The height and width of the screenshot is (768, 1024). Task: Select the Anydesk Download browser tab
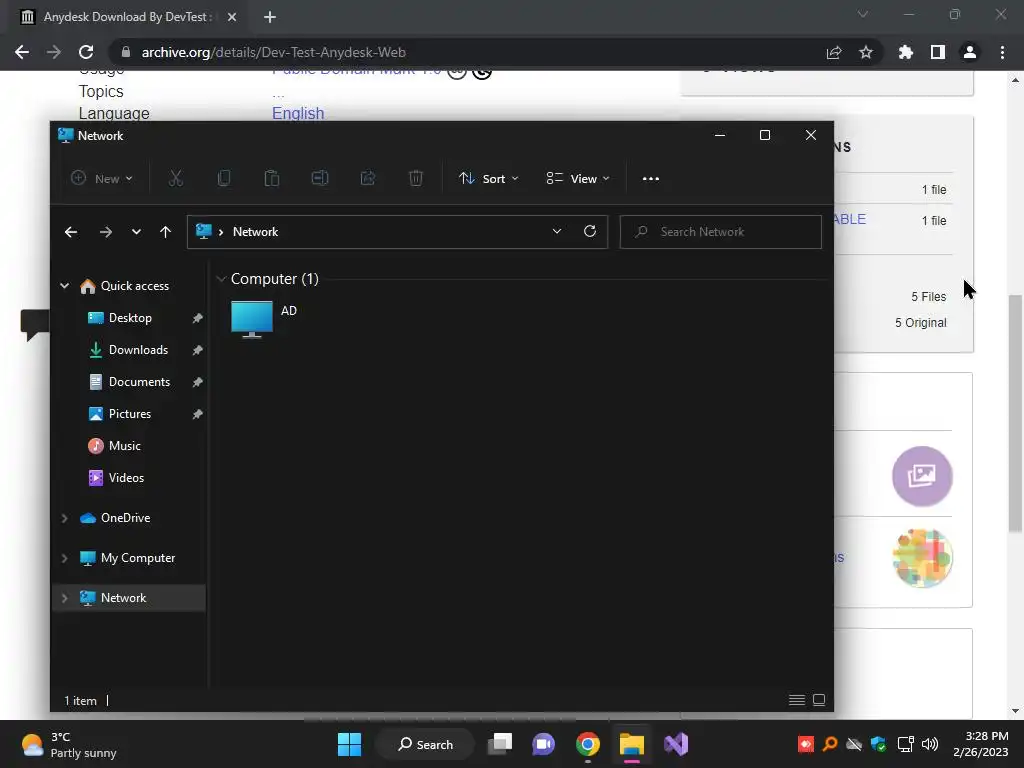coord(128,17)
